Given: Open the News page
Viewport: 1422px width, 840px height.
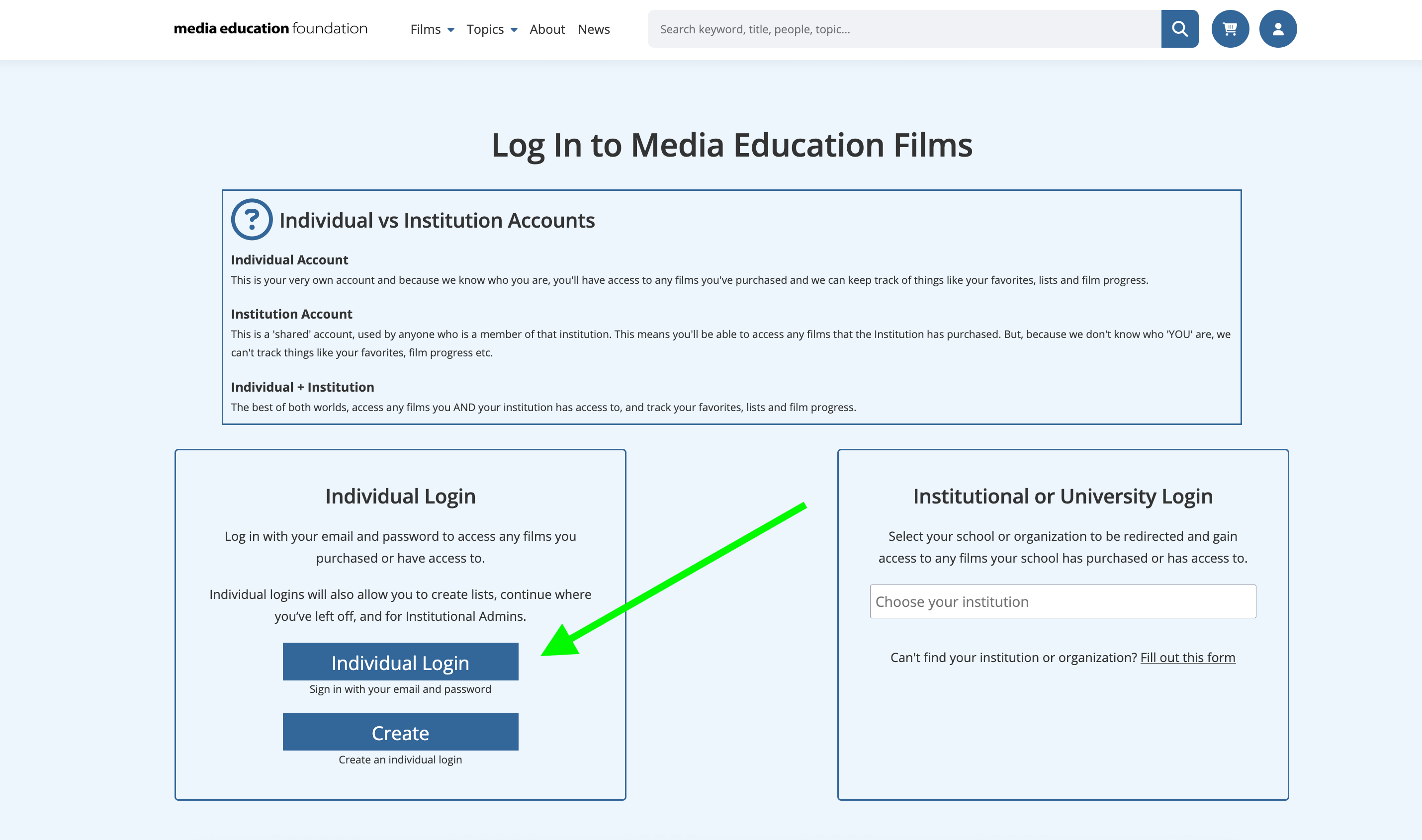Looking at the screenshot, I should (593, 29).
